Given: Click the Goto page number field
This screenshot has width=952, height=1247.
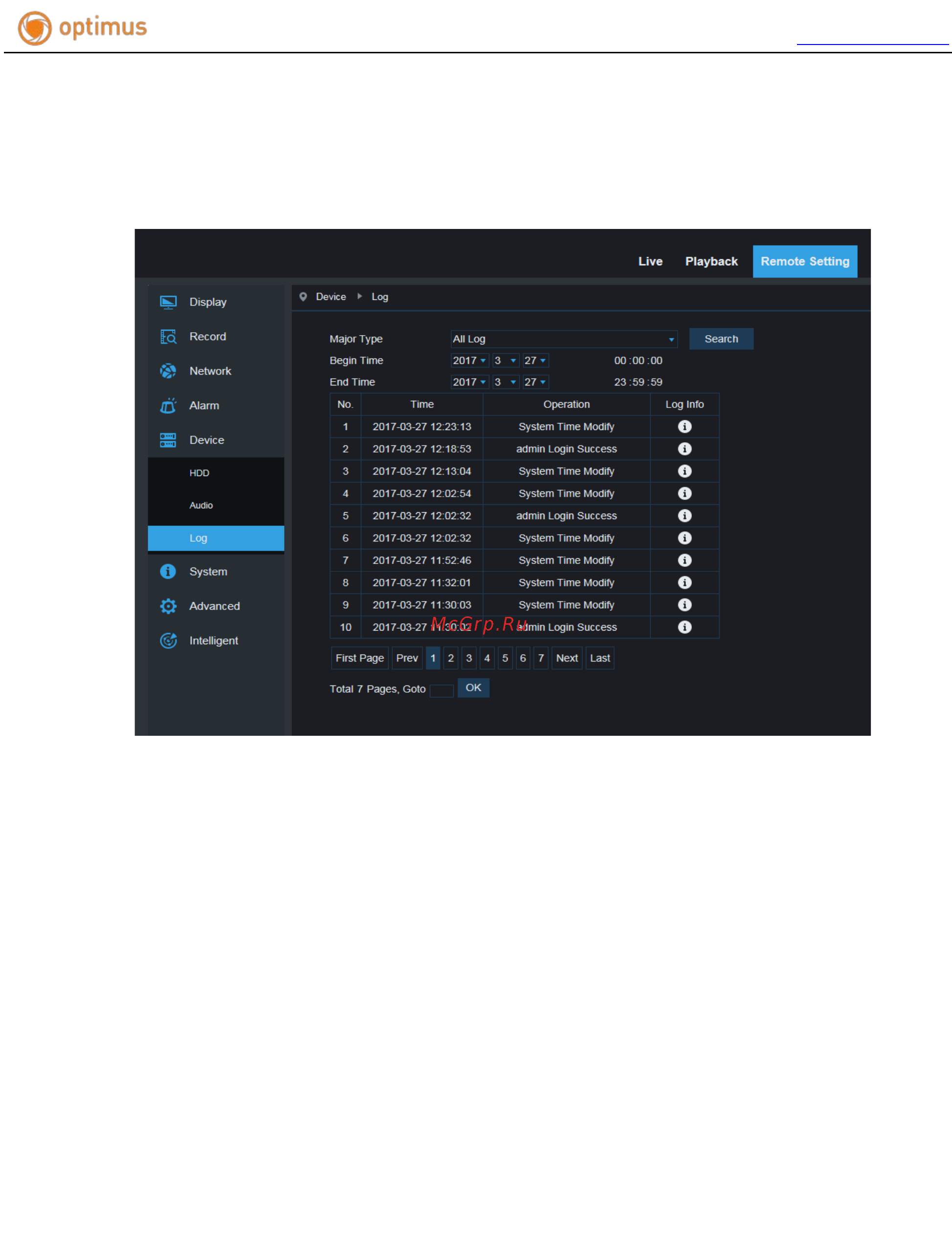Looking at the screenshot, I should 442,691.
